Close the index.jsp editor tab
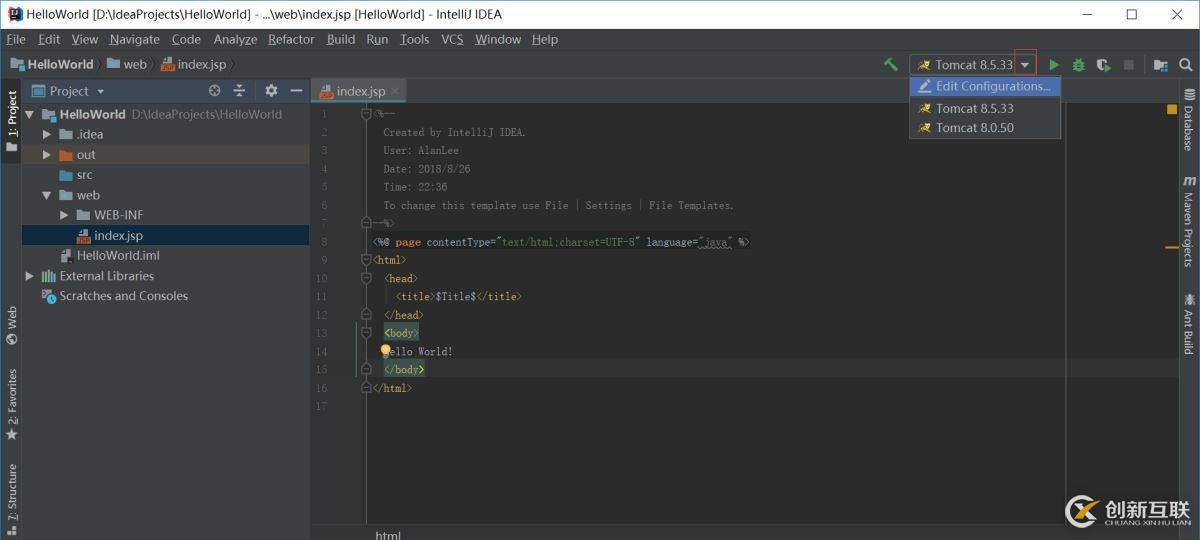The width and height of the screenshot is (1200, 540). point(395,90)
